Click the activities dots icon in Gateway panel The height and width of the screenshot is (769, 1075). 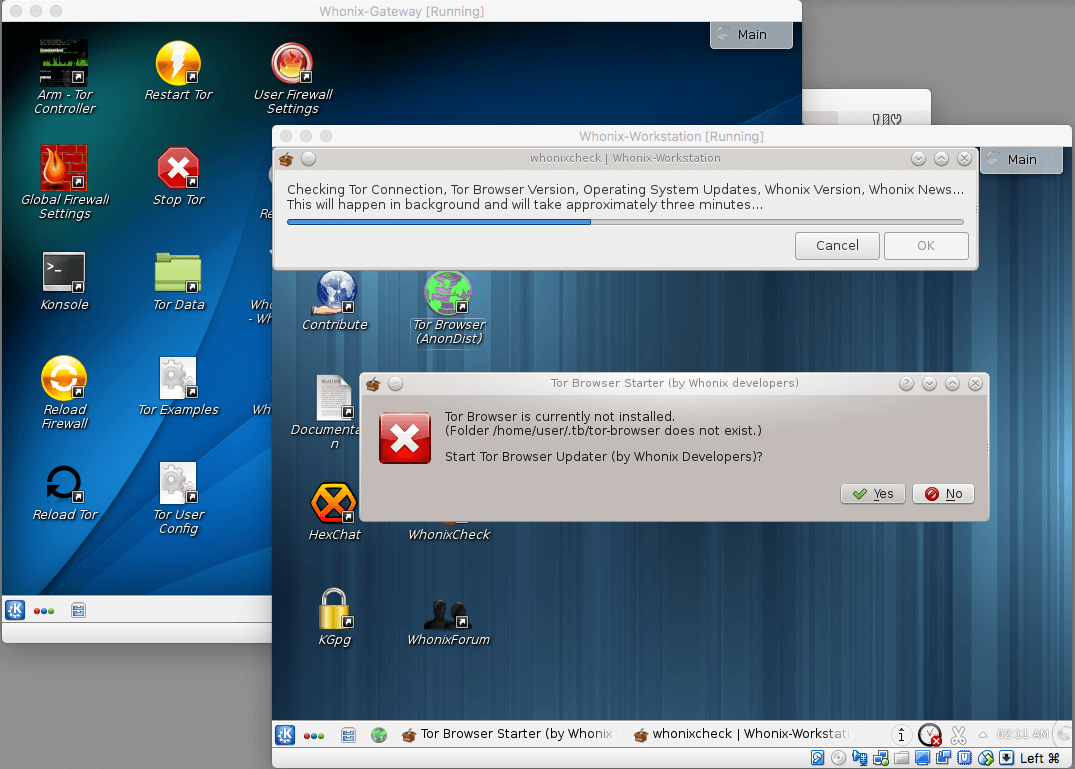(44, 611)
